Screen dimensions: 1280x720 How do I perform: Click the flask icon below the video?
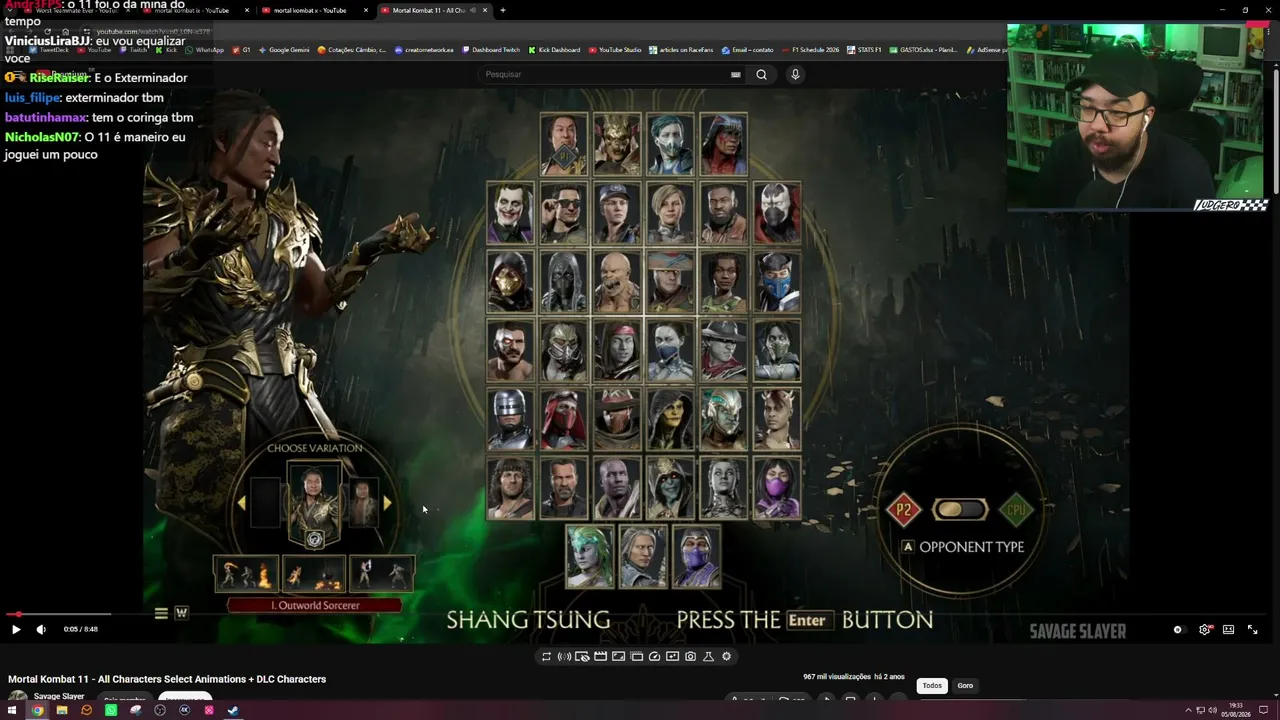708,657
